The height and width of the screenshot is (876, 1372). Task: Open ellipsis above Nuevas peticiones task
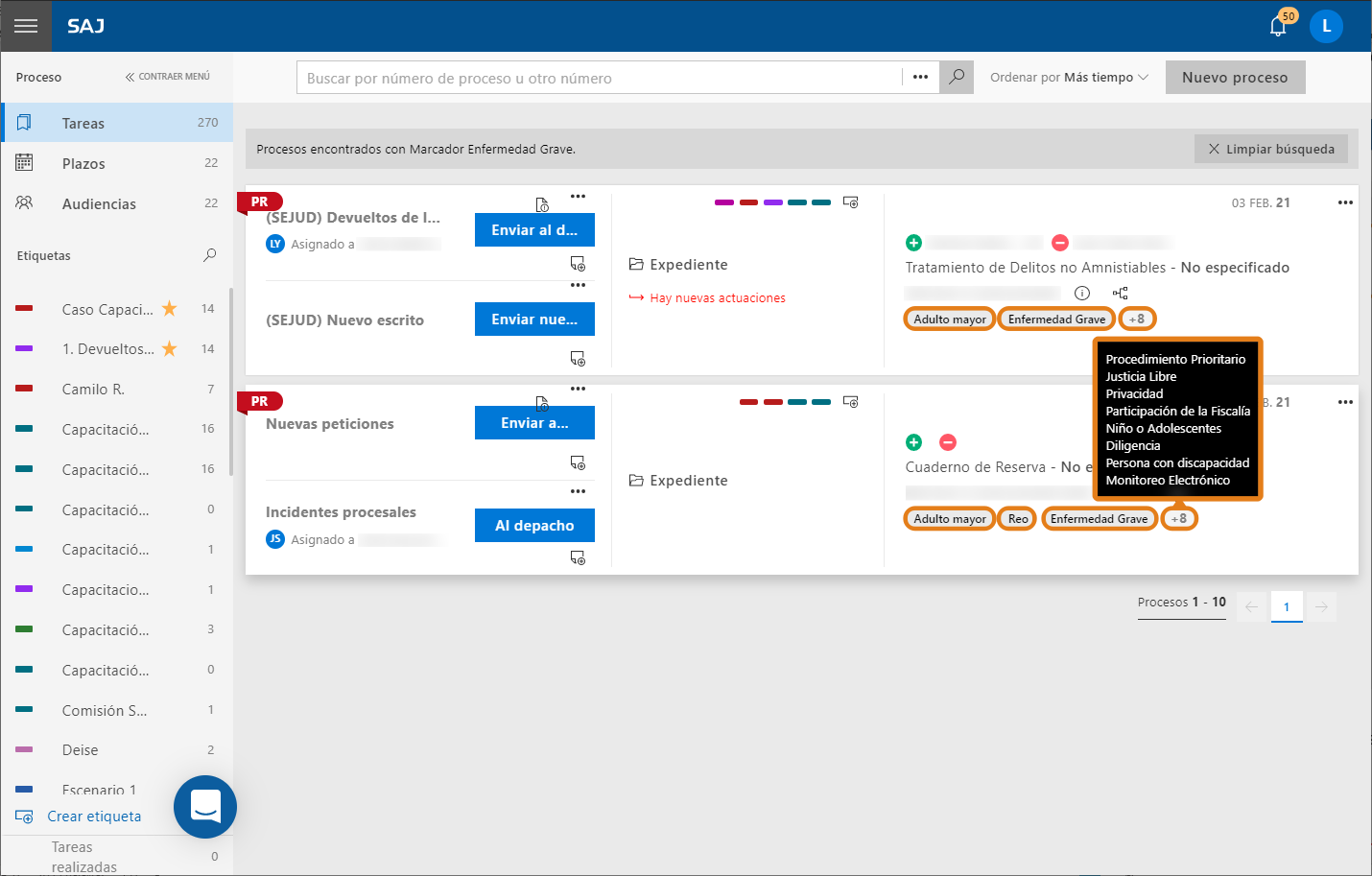click(578, 389)
